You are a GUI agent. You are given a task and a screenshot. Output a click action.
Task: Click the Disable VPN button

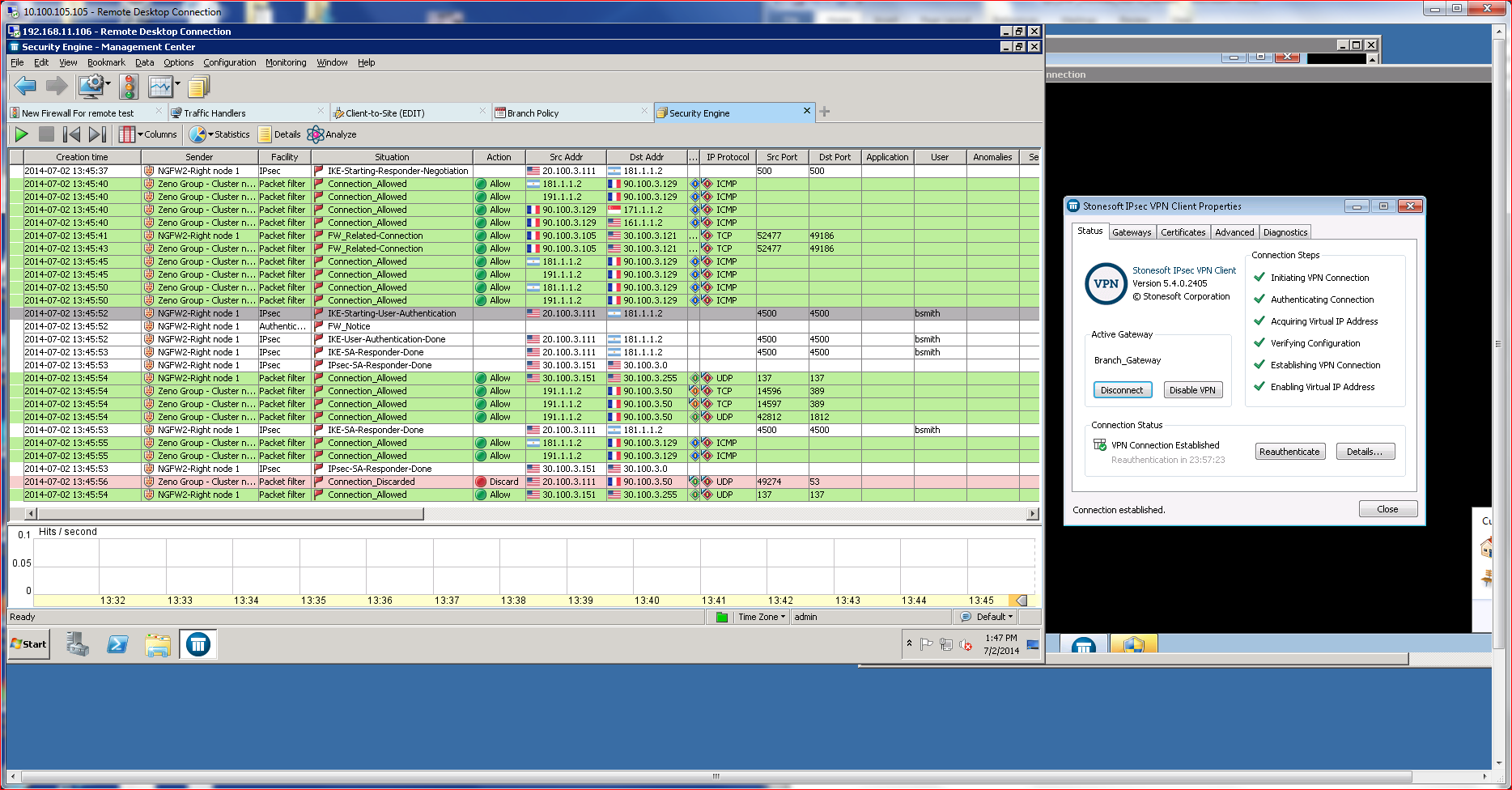1192,390
